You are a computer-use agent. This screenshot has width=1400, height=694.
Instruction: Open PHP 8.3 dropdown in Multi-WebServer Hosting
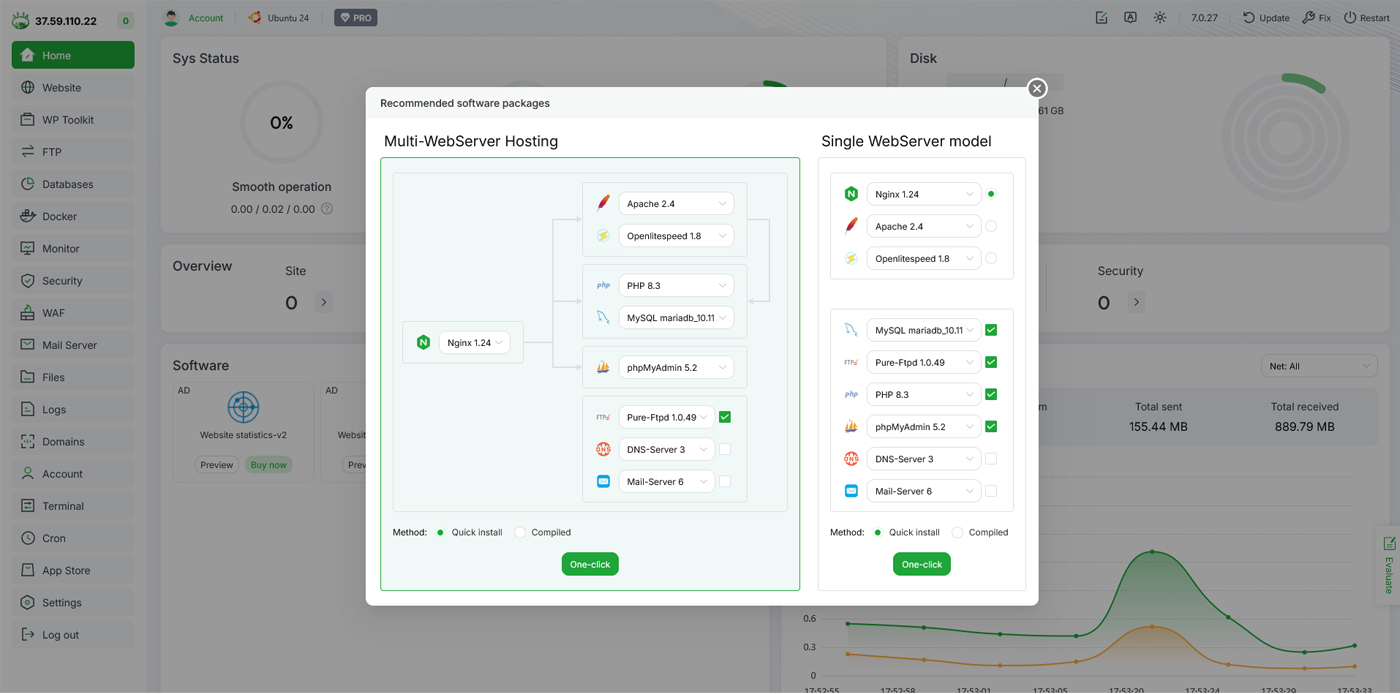(676, 286)
